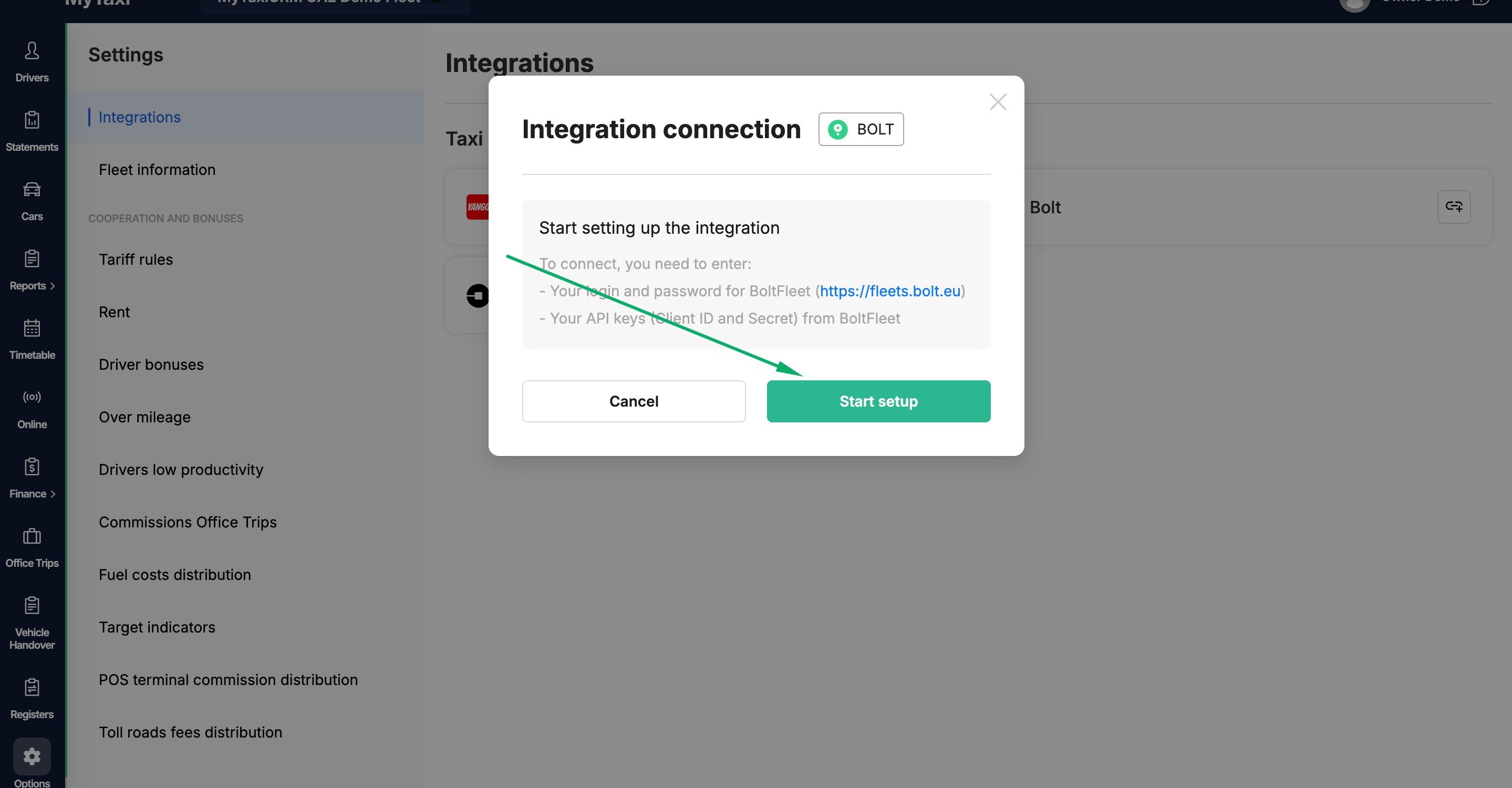Screen dimensions: 1512x788
Task: Expand the Reports submenu chevron
Action: 53,286
